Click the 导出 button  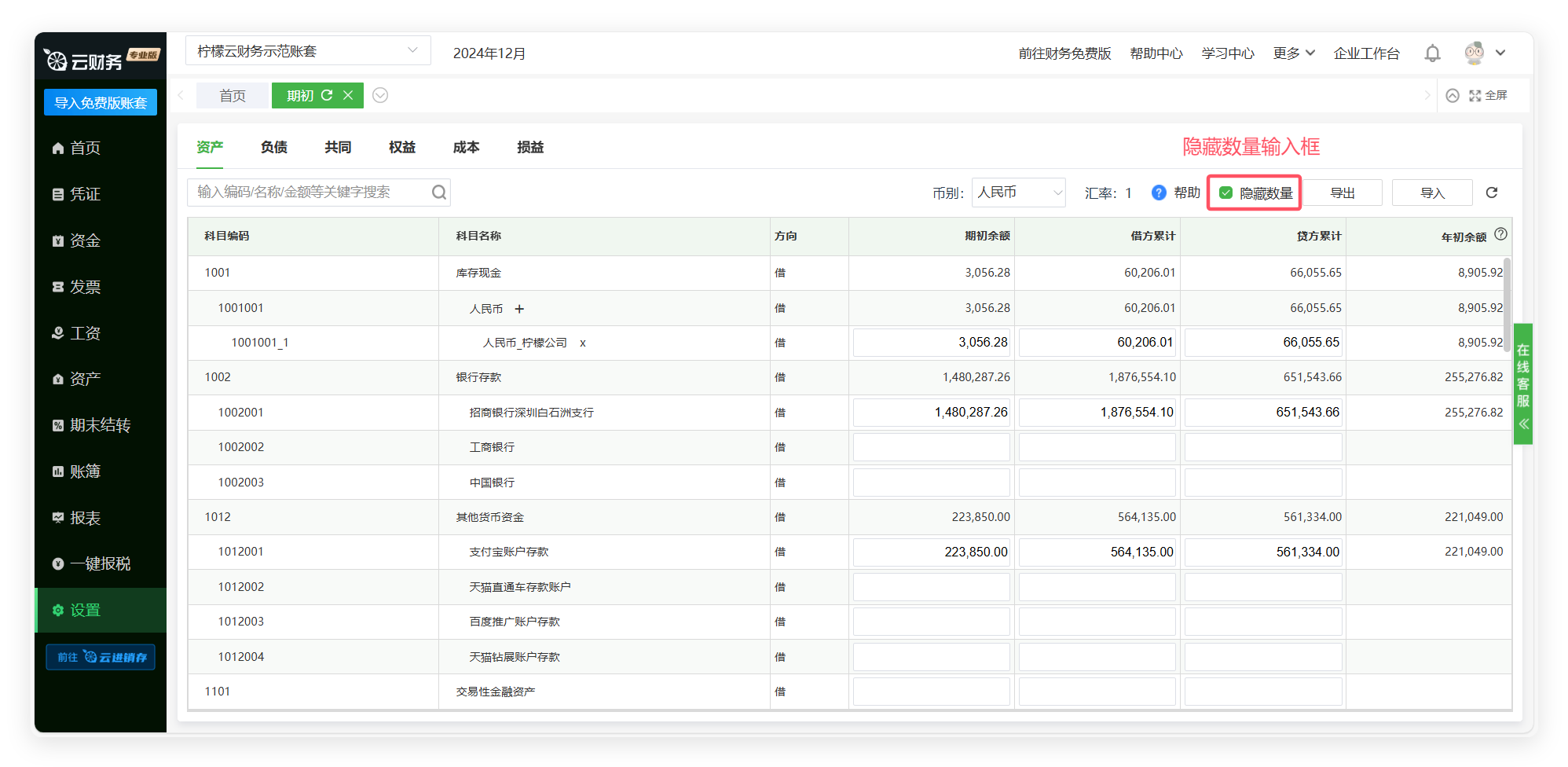point(1343,193)
